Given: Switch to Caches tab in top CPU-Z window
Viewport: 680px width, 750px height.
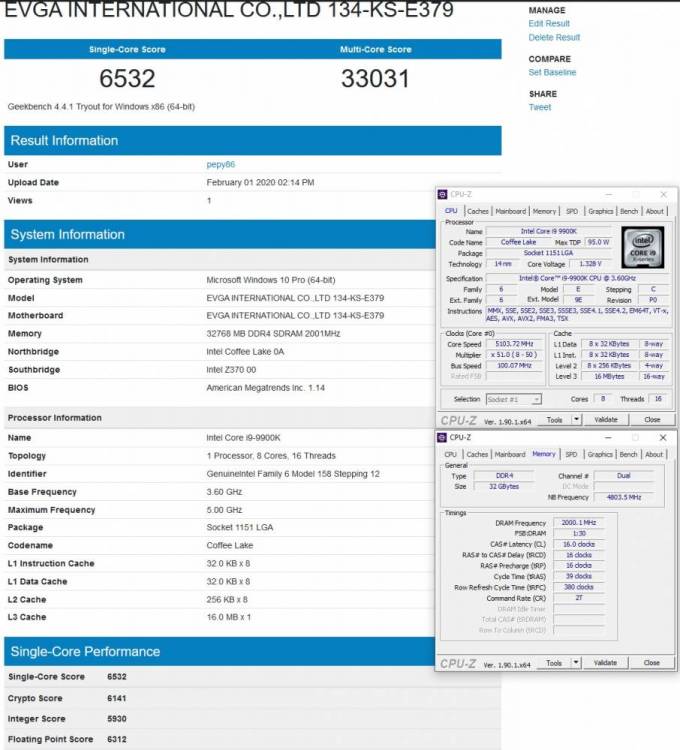Looking at the screenshot, I should pos(477,211).
